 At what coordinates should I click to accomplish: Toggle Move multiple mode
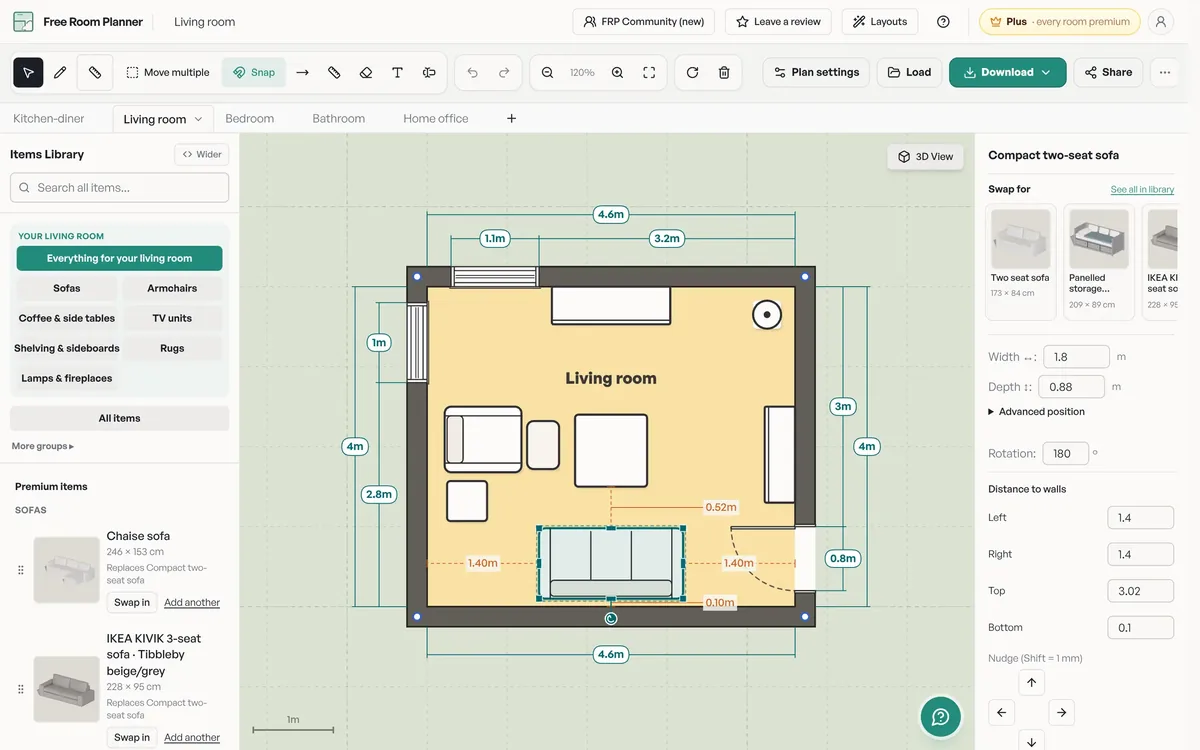168,72
